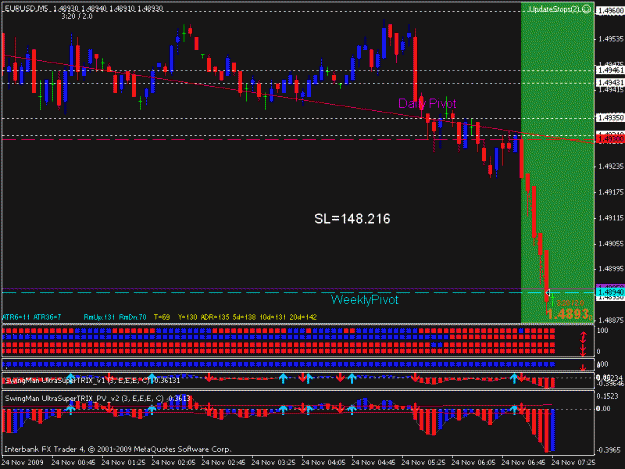Click the 1.48875 price axis value
The width and height of the screenshot is (625, 469).
point(611,320)
